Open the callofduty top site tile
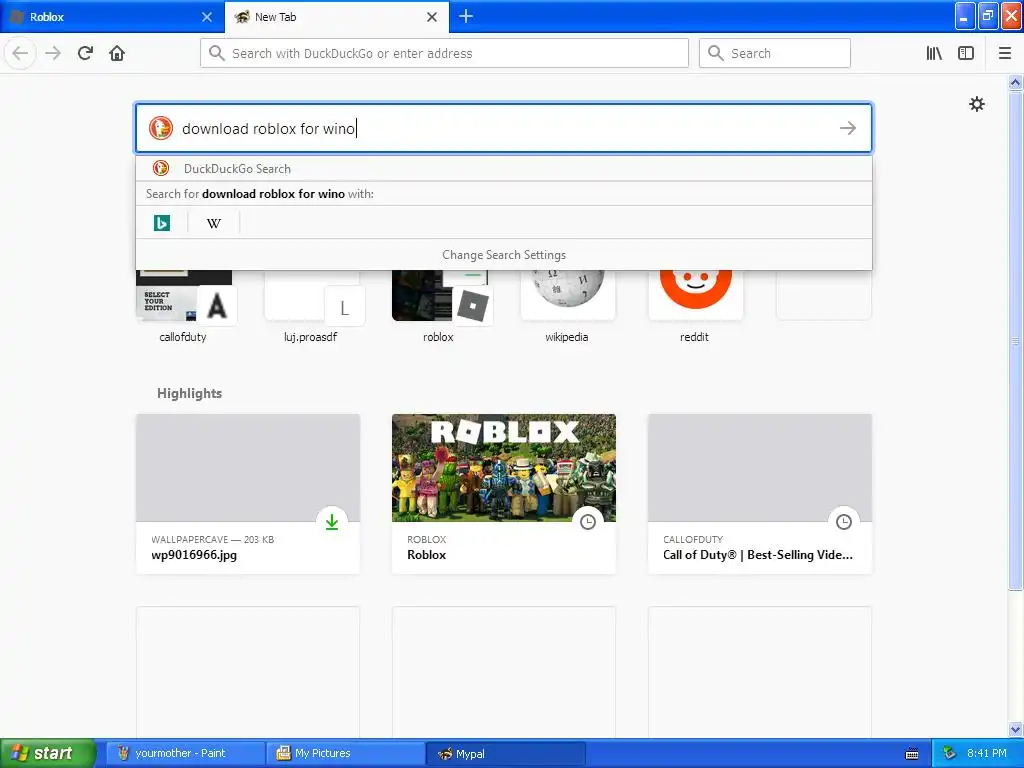The width and height of the screenshot is (1024, 768). pos(184,306)
